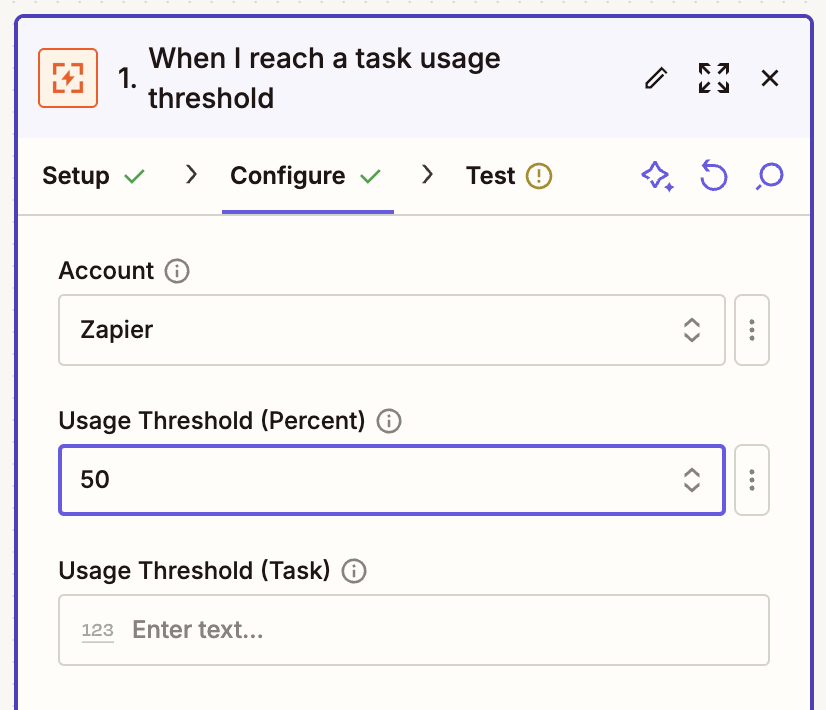Show info tooltip for Account field
The image size is (826, 710).
(176, 271)
